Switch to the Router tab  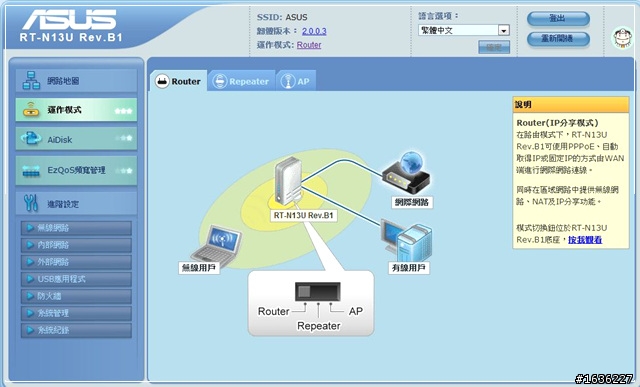tap(178, 81)
